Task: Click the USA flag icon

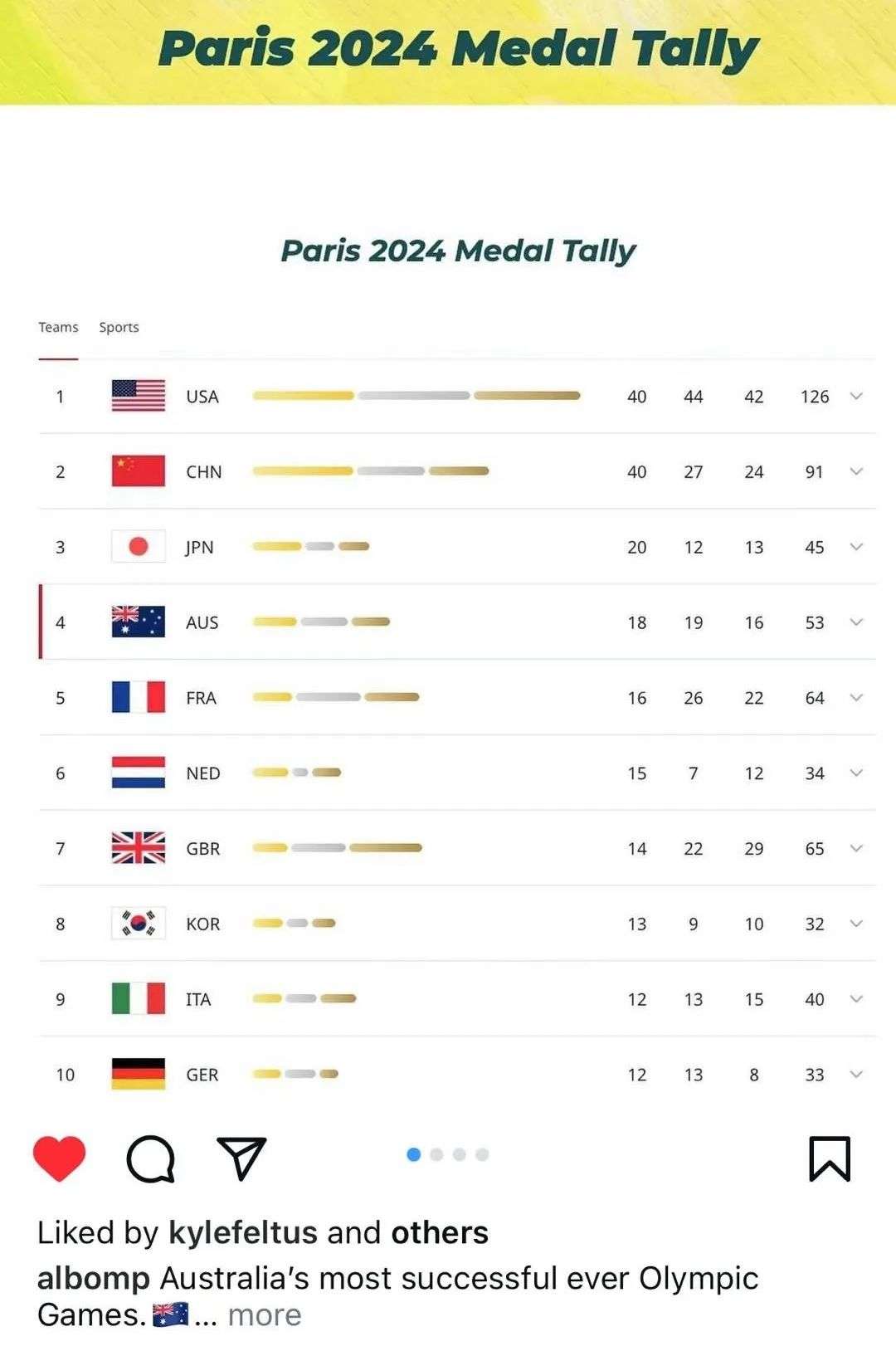Action: click(x=138, y=396)
